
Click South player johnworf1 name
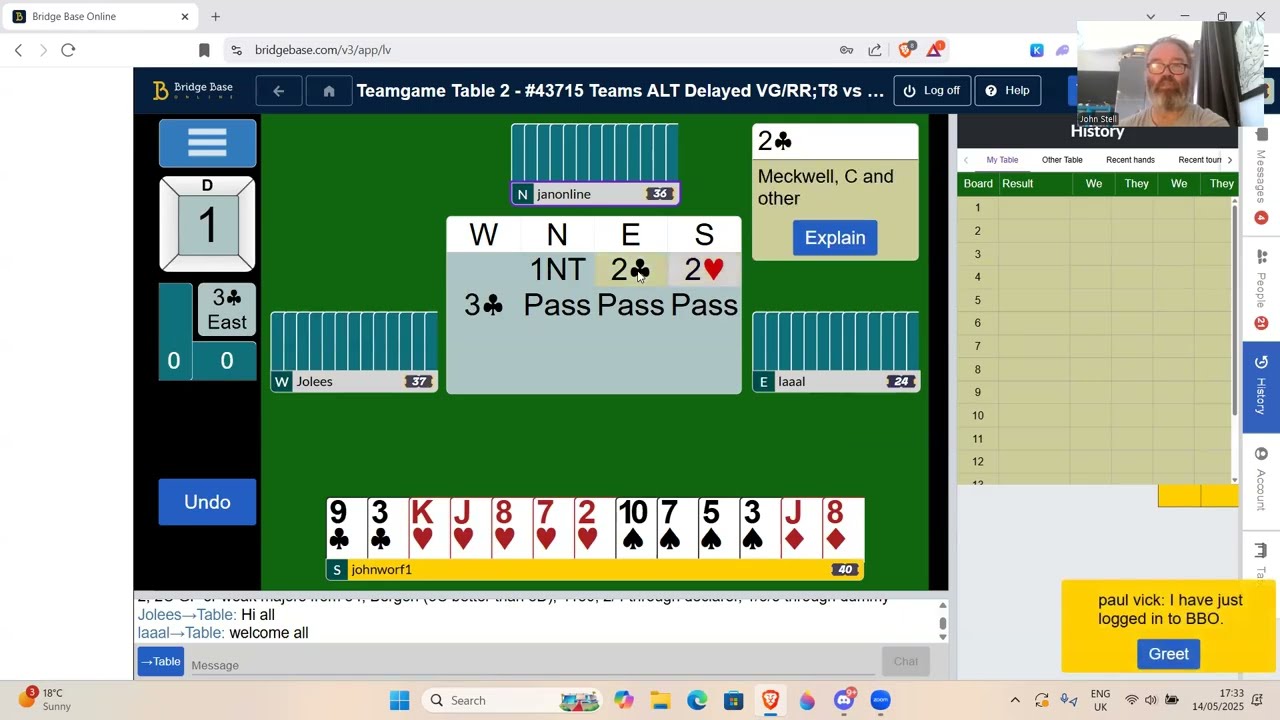pos(381,569)
